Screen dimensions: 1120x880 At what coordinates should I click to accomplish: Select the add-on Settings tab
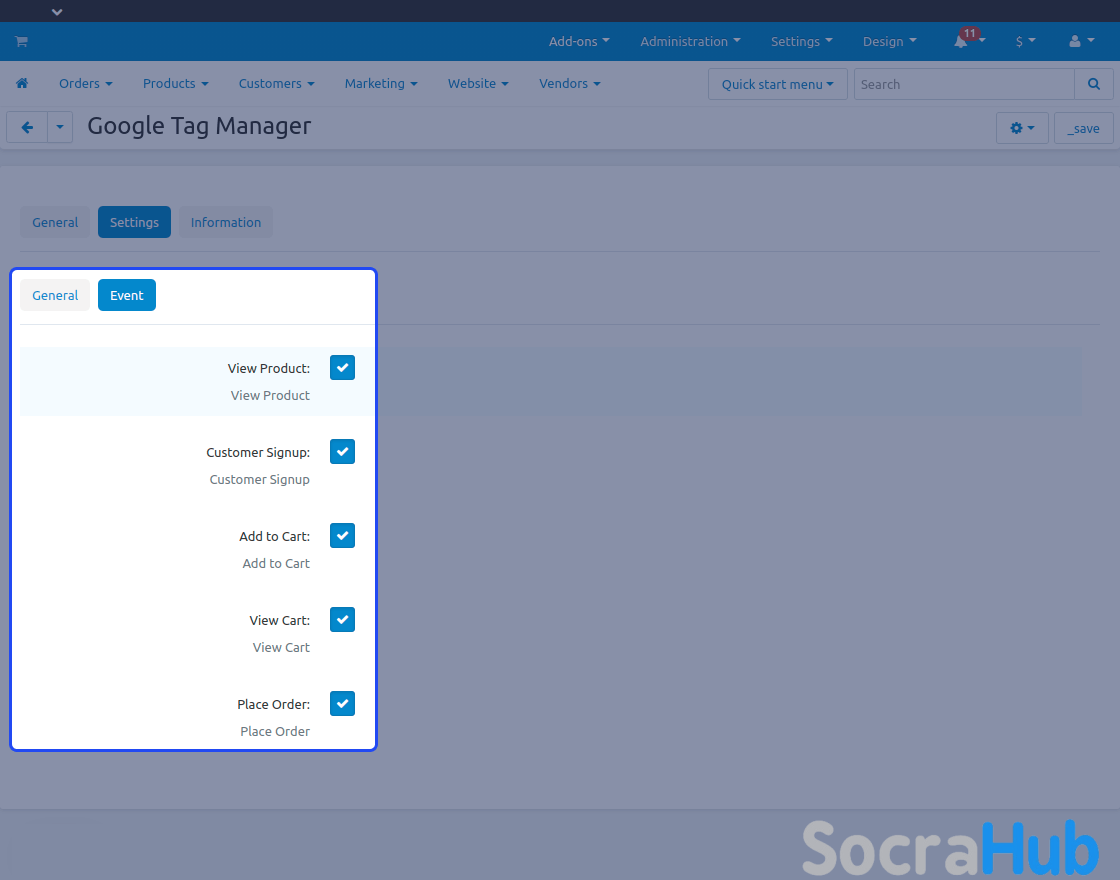[134, 222]
